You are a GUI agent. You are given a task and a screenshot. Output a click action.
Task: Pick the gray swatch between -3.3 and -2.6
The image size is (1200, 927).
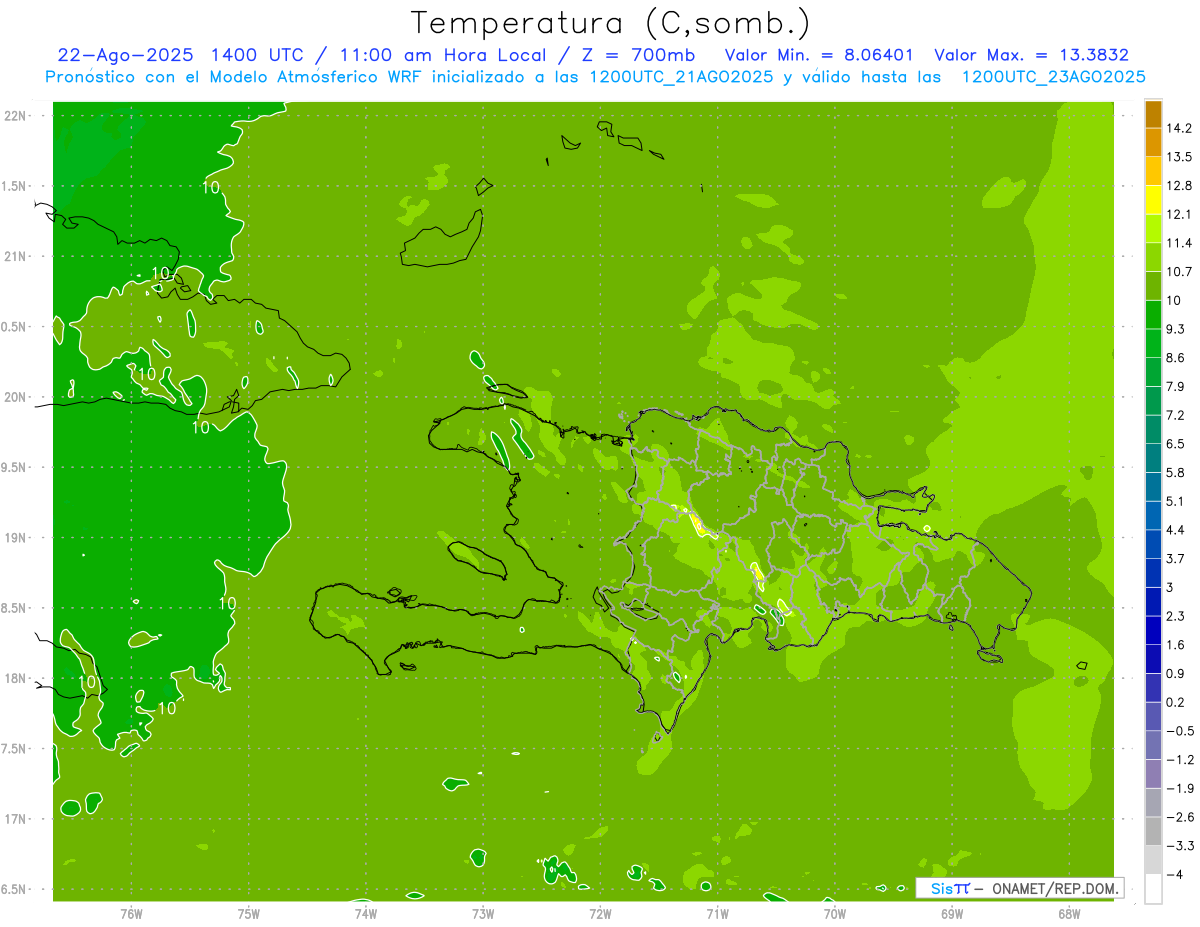pyautogui.click(x=1153, y=831)
